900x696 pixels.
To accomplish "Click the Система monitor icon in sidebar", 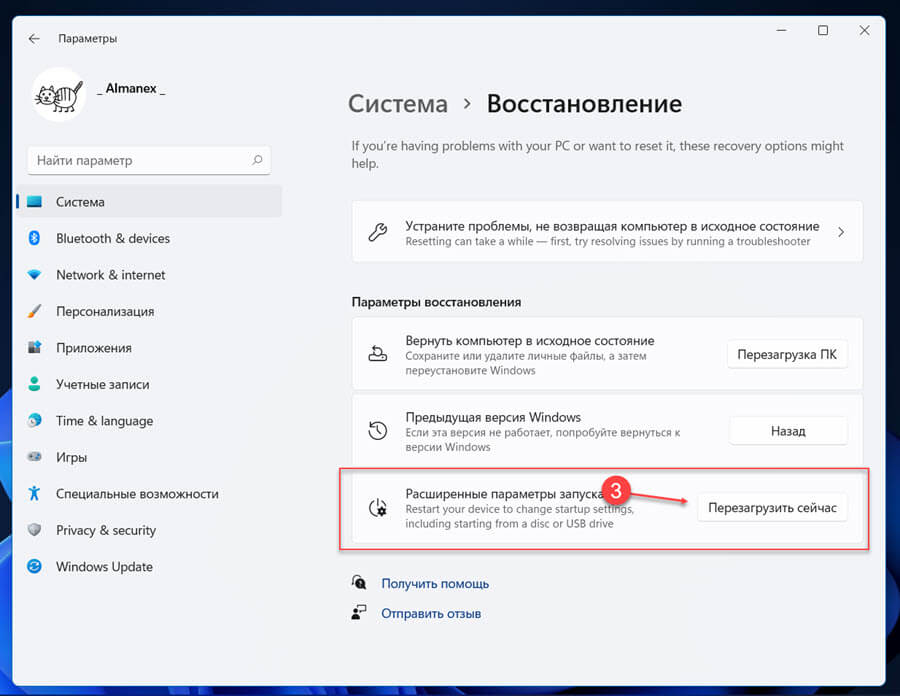I will [34, 201].
